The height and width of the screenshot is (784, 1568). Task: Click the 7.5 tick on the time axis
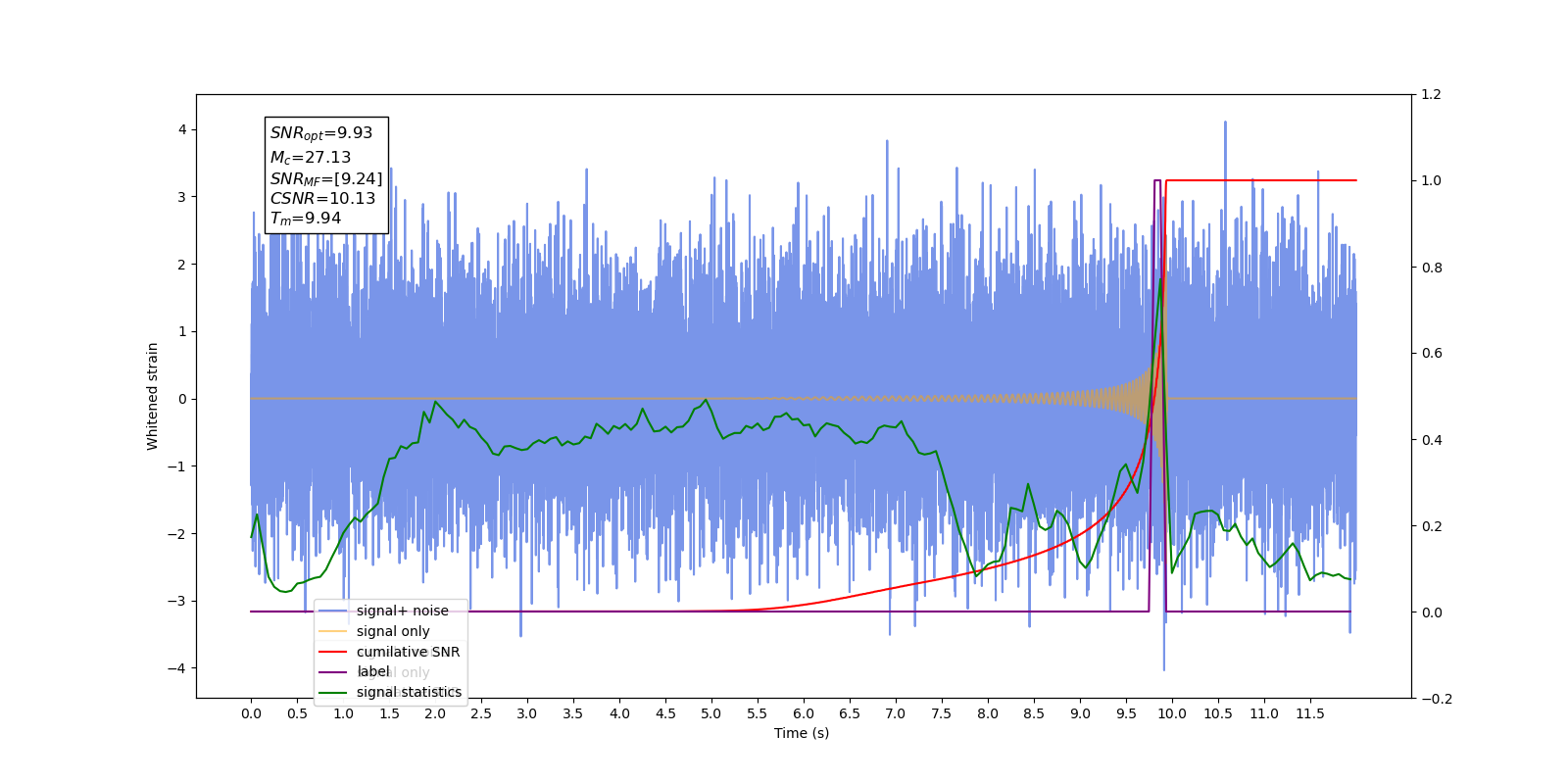[942, 713]
